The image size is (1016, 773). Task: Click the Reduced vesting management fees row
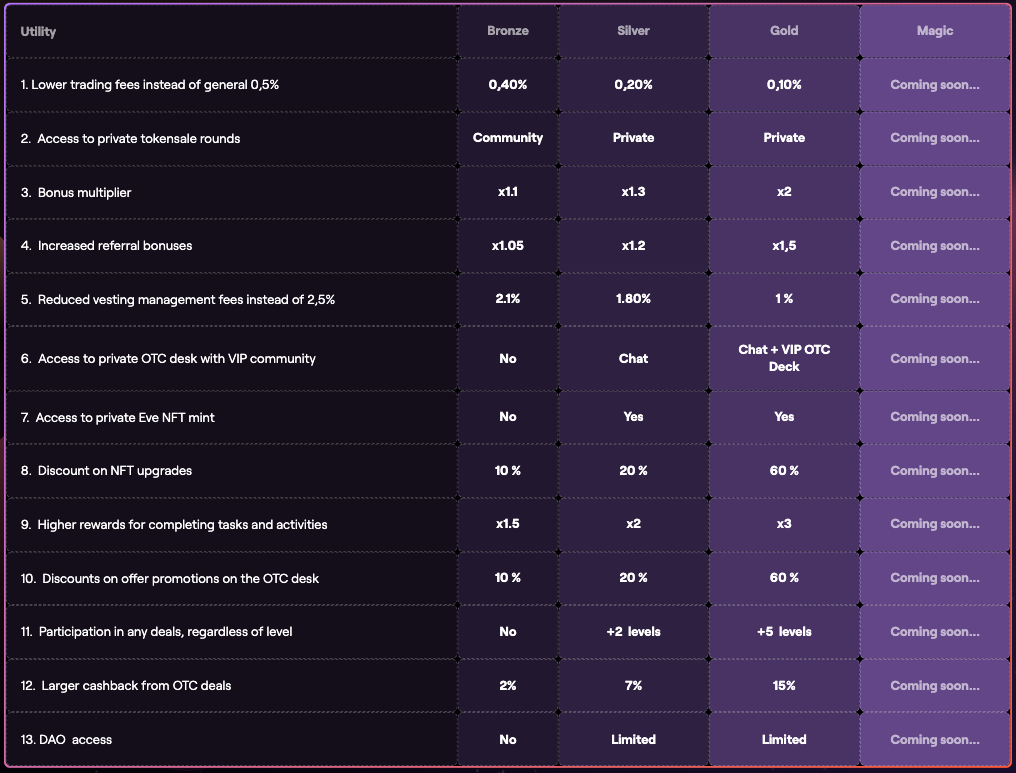507,299
